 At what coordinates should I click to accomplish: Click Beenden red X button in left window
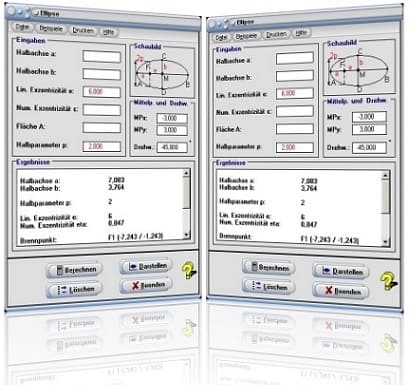(x=147, y=285)
